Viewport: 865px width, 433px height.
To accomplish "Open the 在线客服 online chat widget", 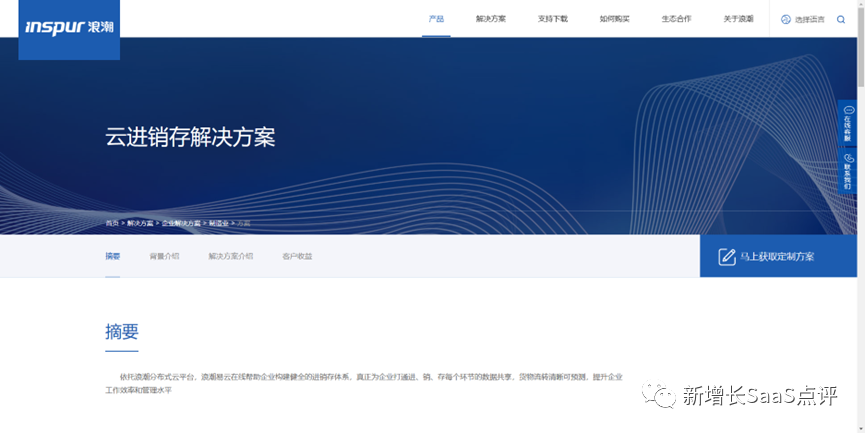I will (847, 123).
